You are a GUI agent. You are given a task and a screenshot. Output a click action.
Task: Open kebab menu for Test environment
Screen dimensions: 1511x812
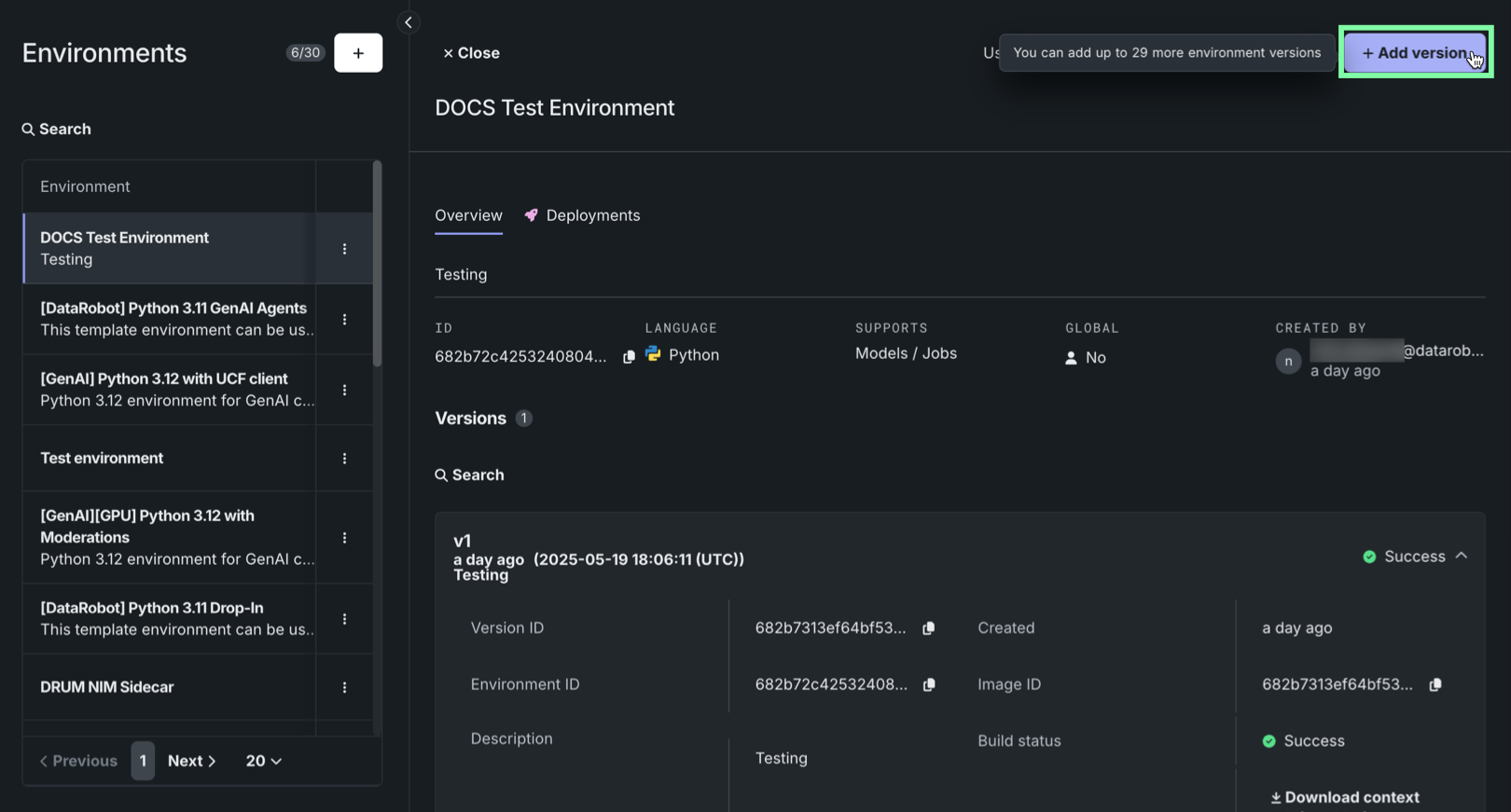tap(344, 459)
